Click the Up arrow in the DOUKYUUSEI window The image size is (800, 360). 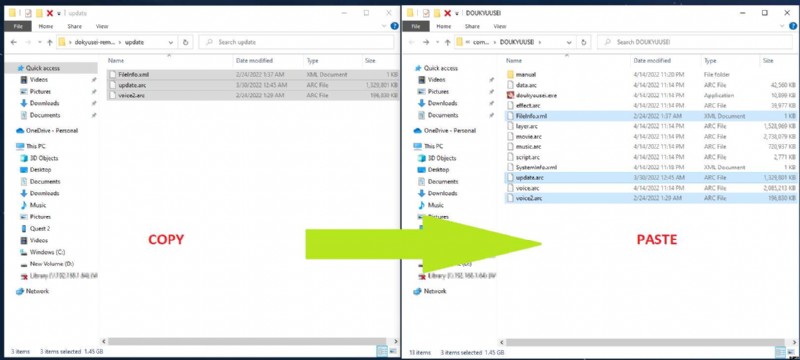[x=447, y=42]
